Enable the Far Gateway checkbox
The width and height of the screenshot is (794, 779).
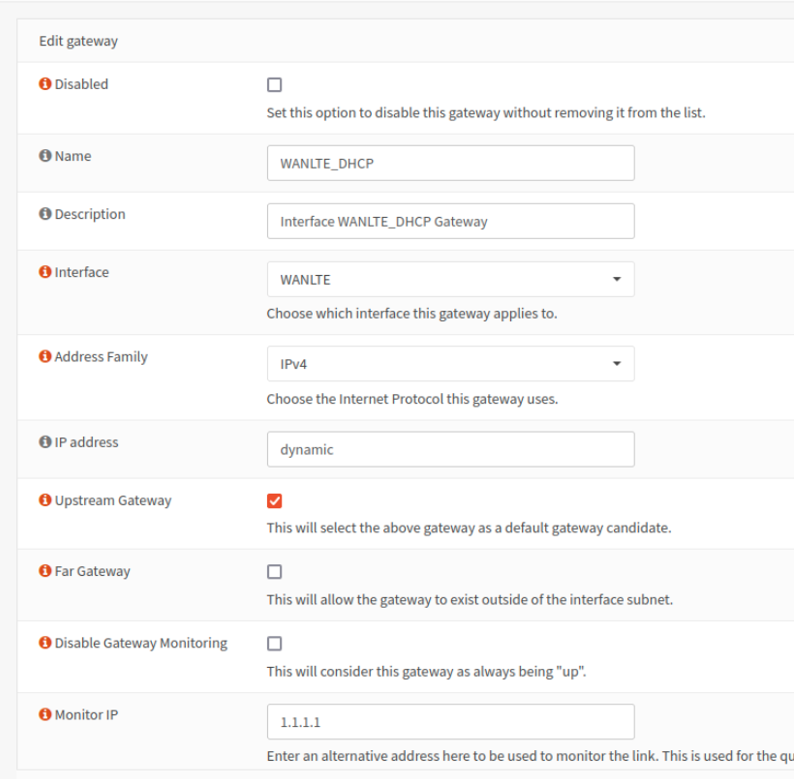coord(274,572)
